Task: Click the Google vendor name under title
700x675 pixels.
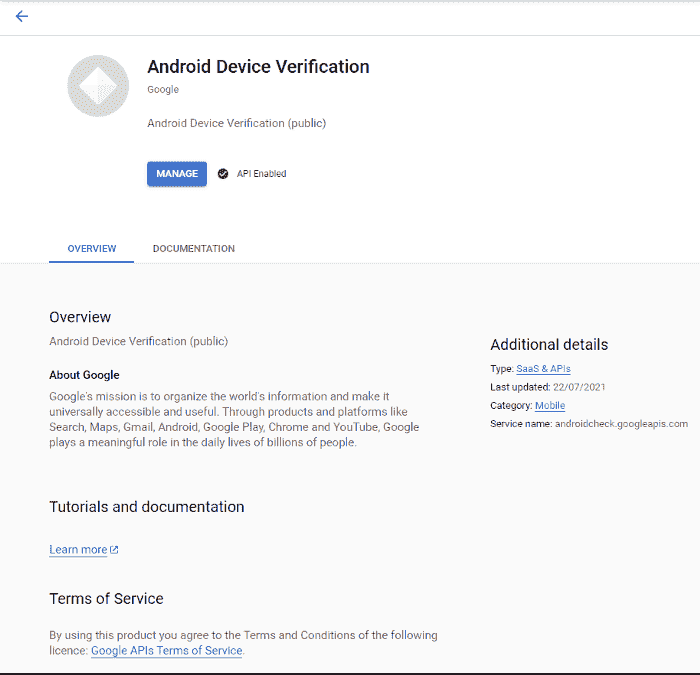Action: (163, 90)
